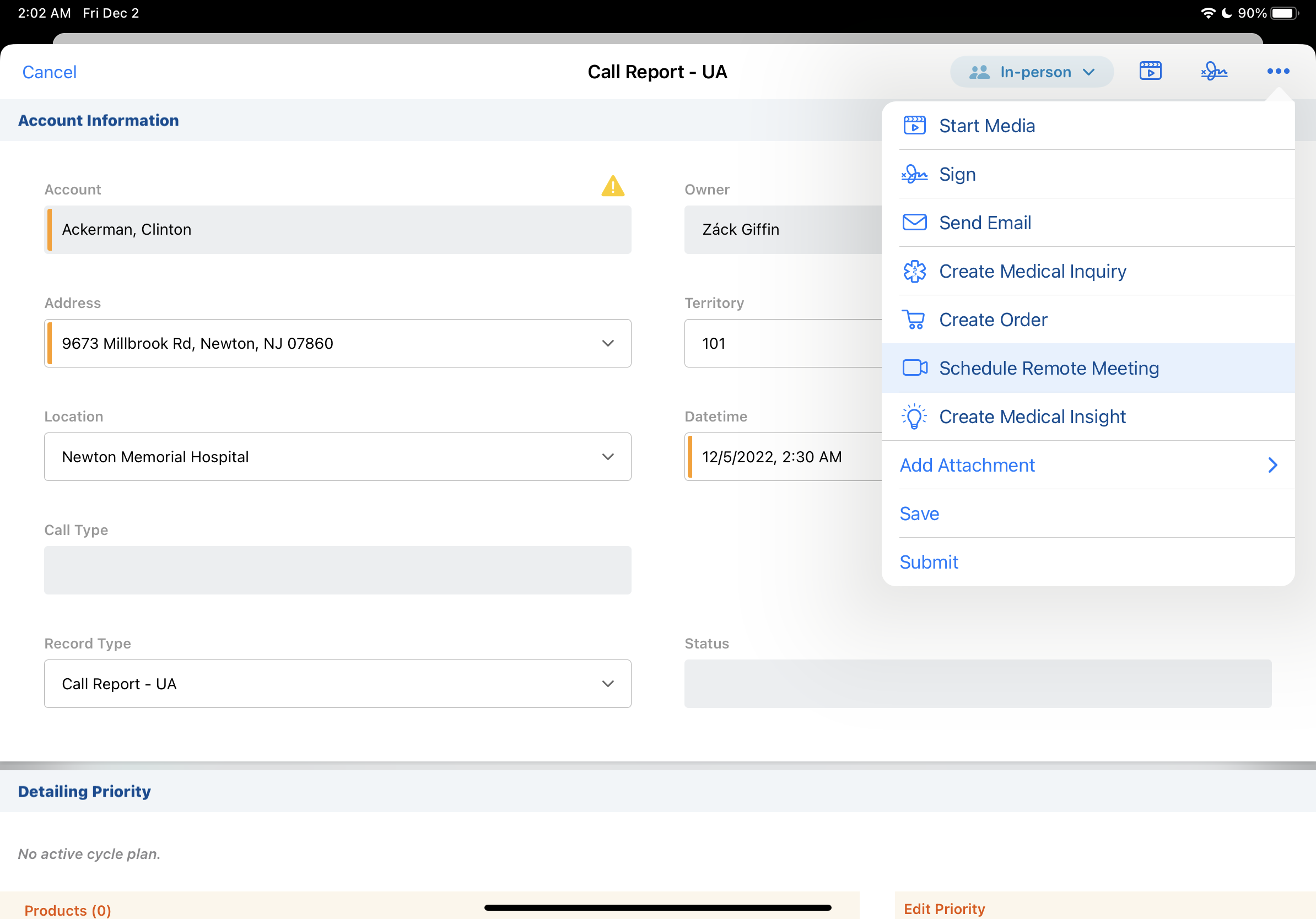Tap Cancel to discard the call report

(49, 72)
